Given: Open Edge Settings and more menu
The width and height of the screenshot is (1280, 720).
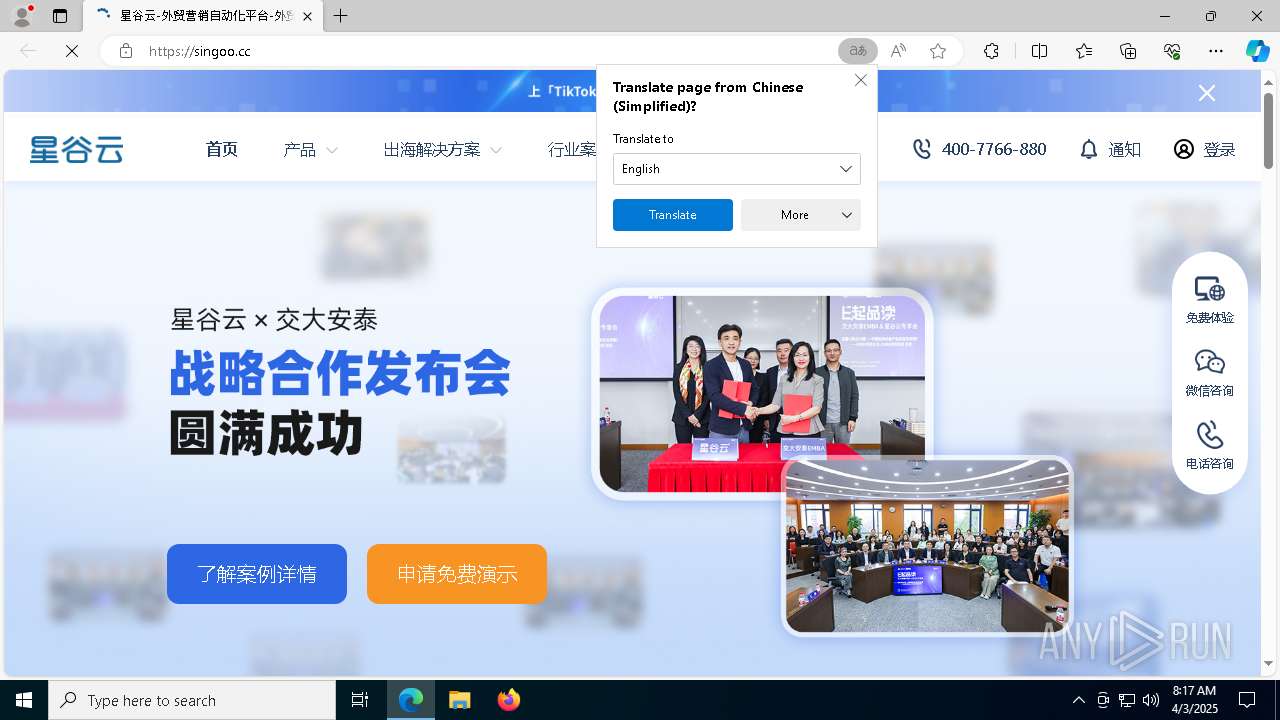Looking at the screenshot, I should tap(1216, 51).
